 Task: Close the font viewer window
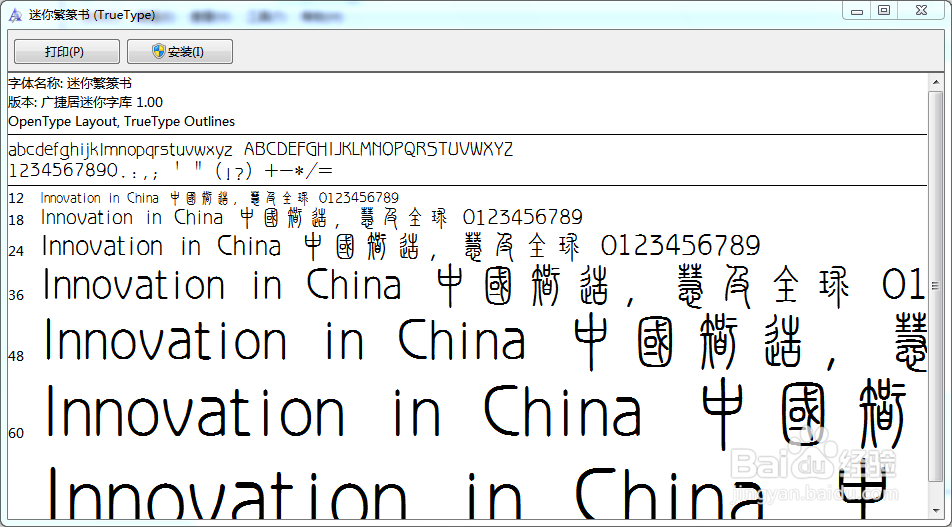921,10
